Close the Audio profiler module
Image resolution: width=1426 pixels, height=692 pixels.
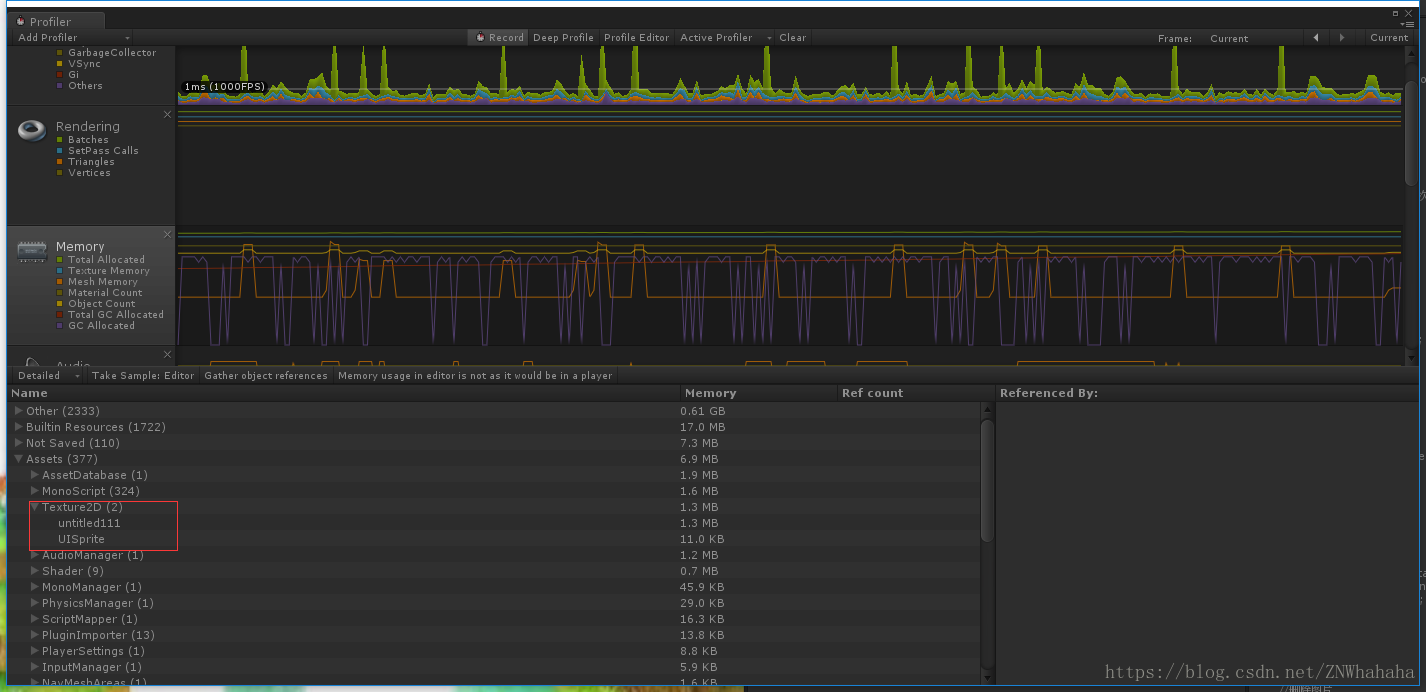point(167,354)
